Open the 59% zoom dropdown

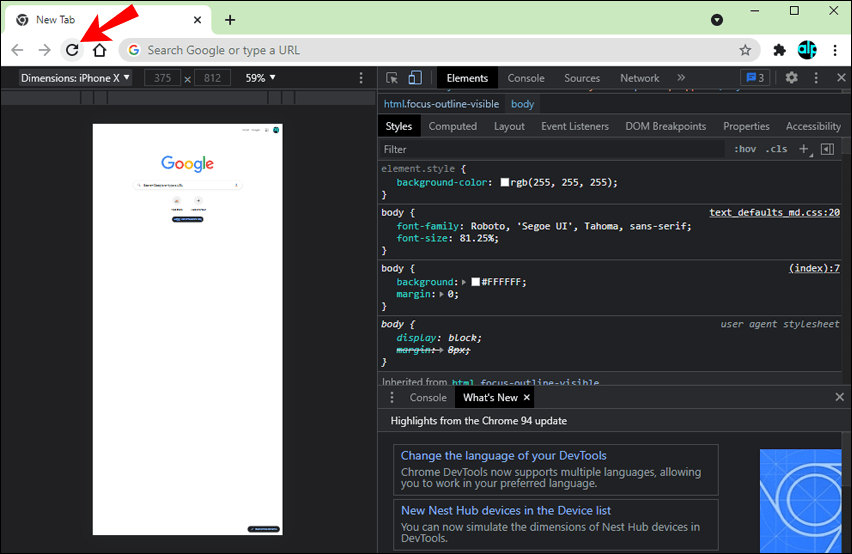point(260,78)
